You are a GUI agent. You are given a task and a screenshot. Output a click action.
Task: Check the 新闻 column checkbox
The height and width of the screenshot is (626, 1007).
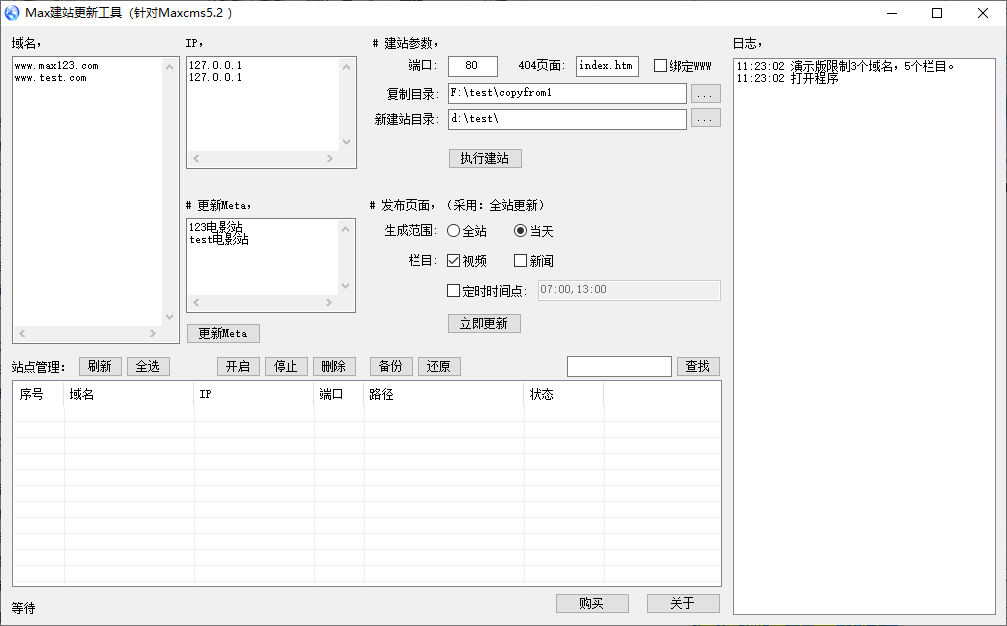point(520,260)
